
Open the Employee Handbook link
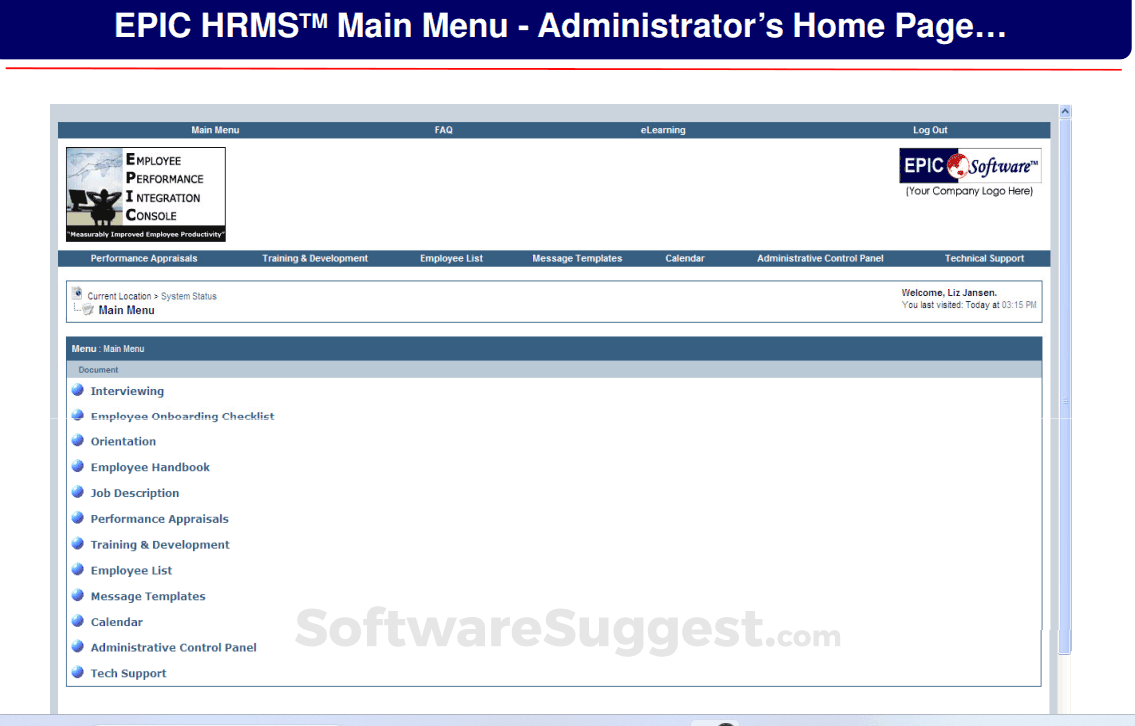coord(150,468)
